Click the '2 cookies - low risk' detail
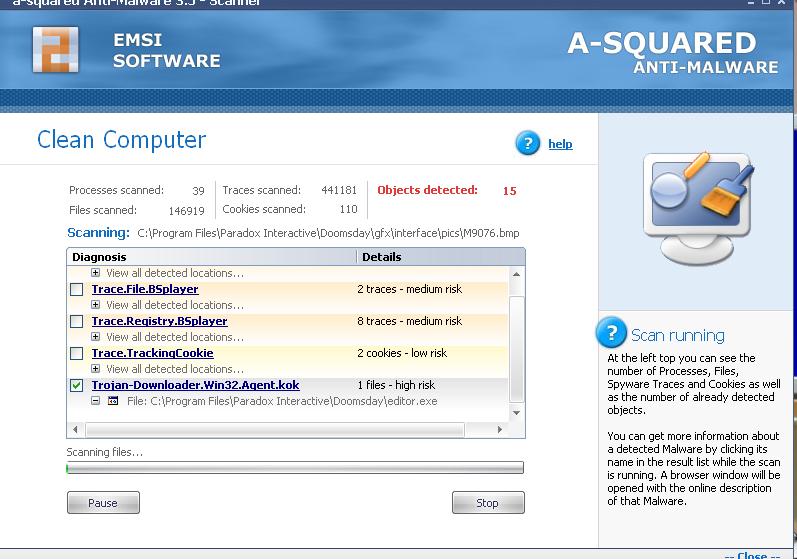Viewport: 797px width, 559px height. pyautogui.click(x=402, y=353)
